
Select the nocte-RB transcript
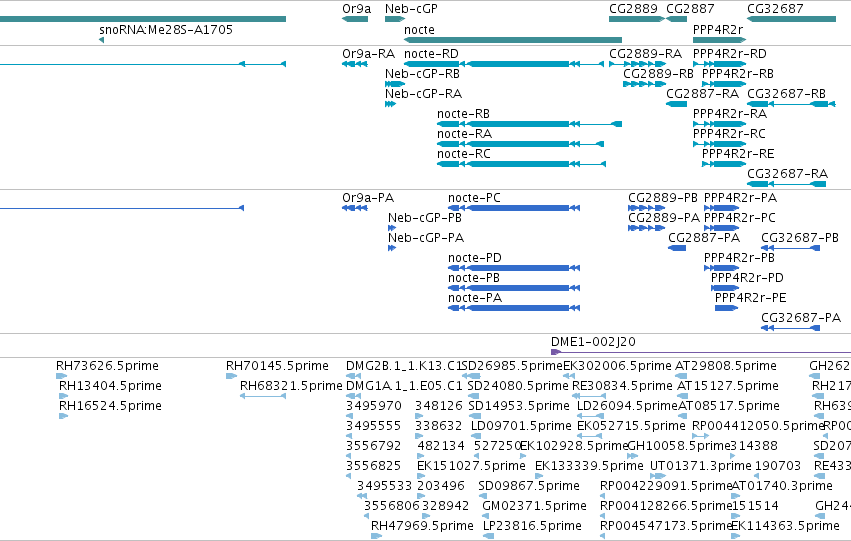tap(529, 124)
